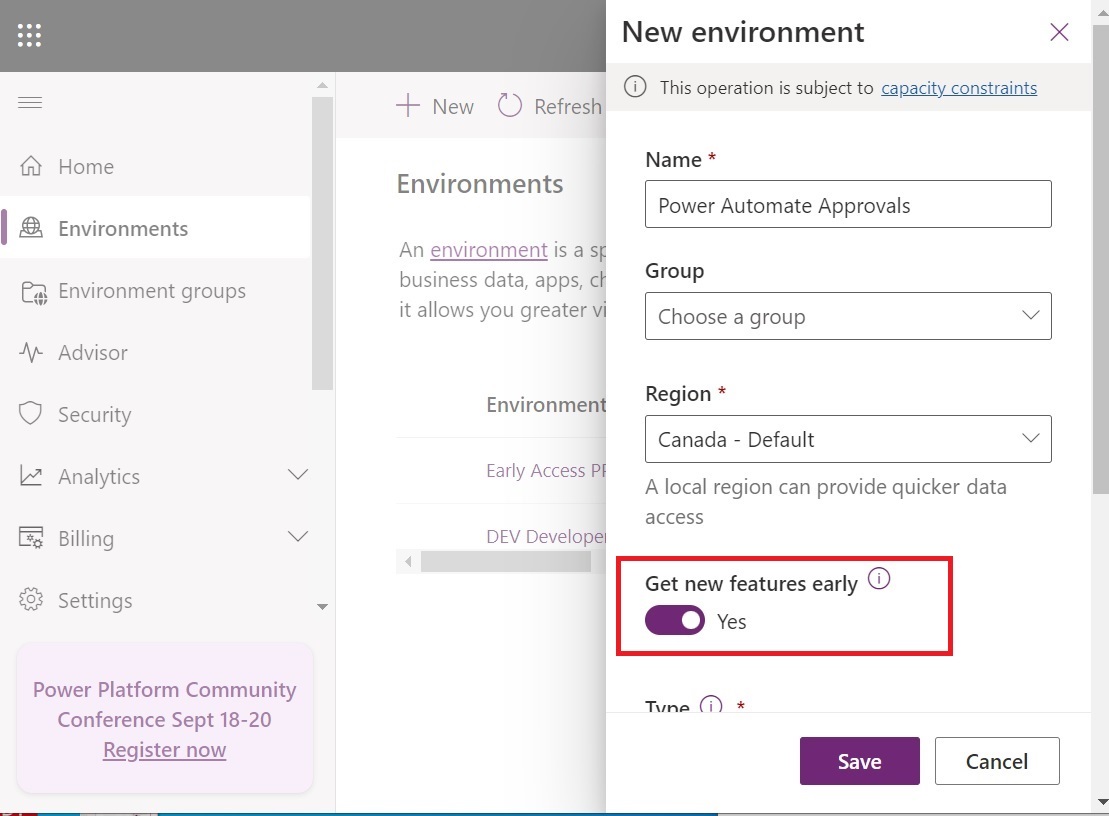Select the Home icon in the sidebar
The height and width of the screenshot is (816, 1109).
(30, 166)
